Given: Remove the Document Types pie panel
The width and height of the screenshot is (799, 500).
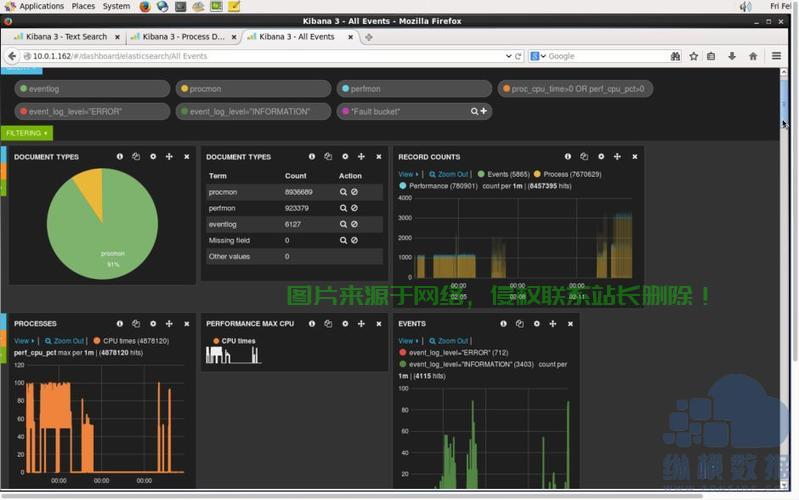Looking at the screenshot, I should (x=187, y=156).
